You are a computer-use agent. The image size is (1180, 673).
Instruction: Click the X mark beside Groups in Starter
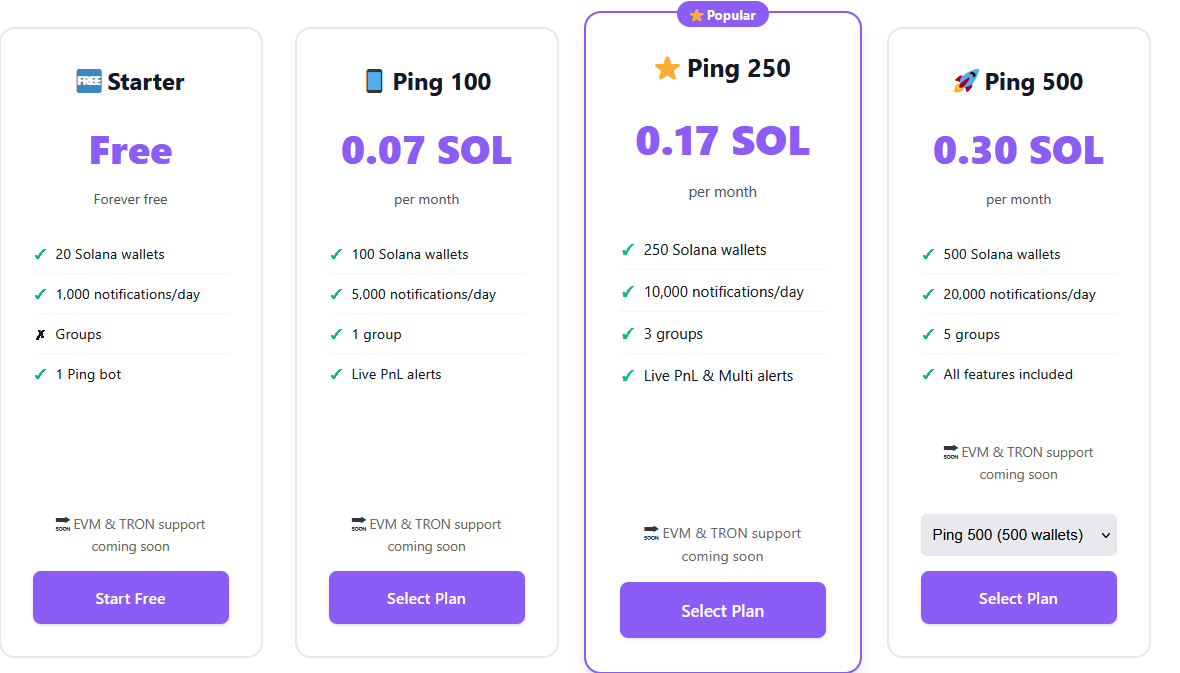pyautogui.click(x=40, y=335)
